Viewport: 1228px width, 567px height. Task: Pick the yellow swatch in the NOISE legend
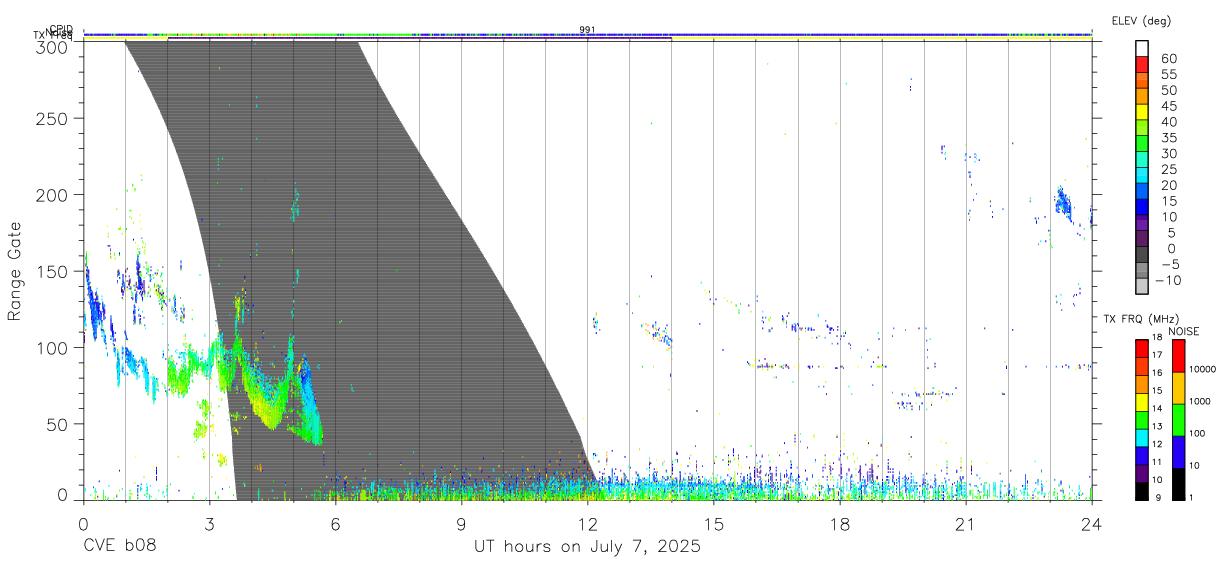click(x=1178, y=388)
